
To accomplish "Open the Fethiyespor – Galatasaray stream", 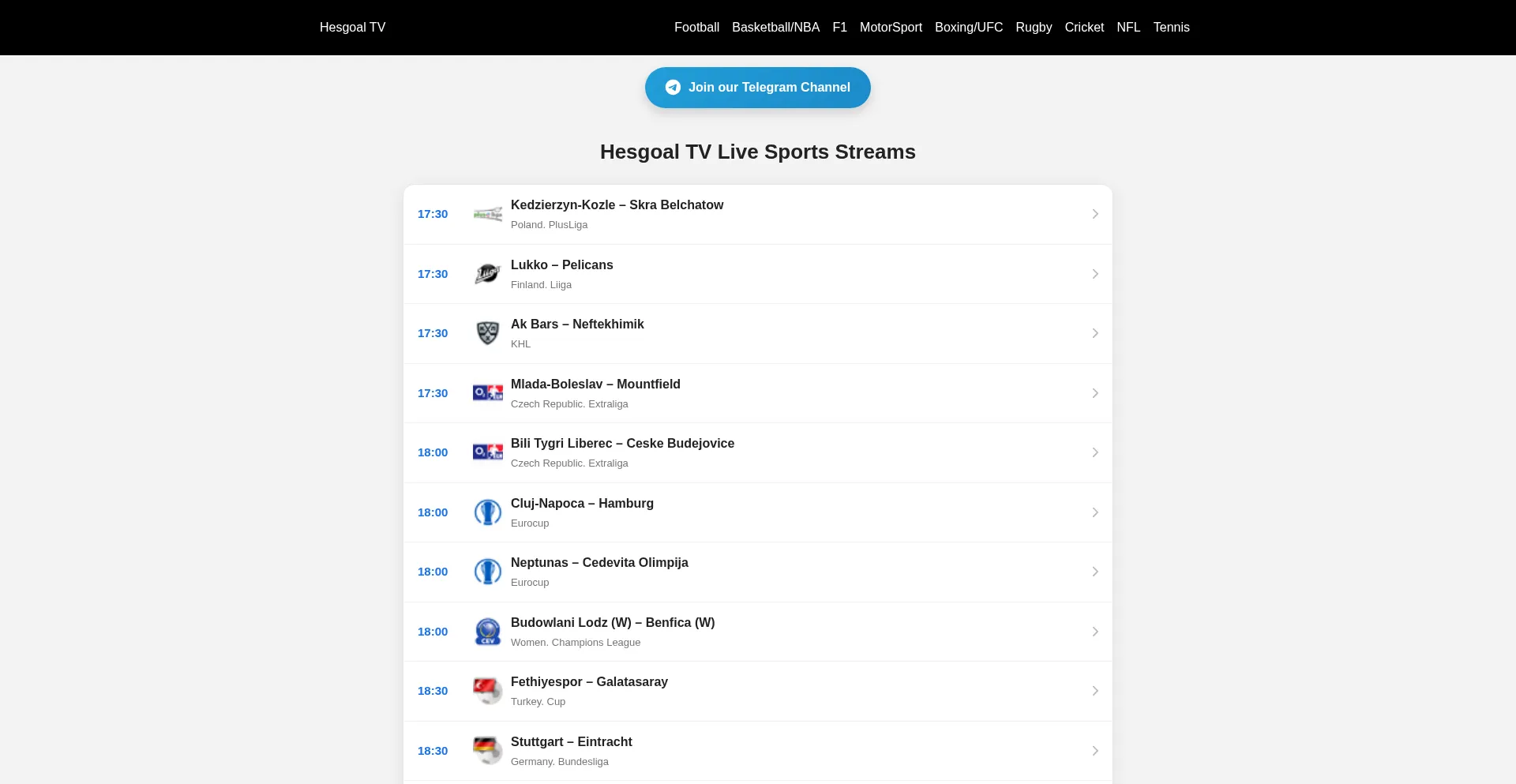I will [x=758, y=691].
